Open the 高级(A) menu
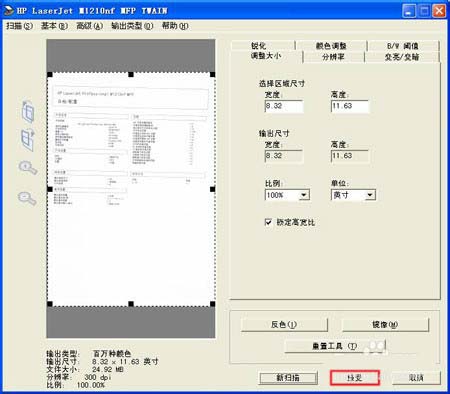Image resolution: width=450 pixels, height=394 pixels. 89,26
